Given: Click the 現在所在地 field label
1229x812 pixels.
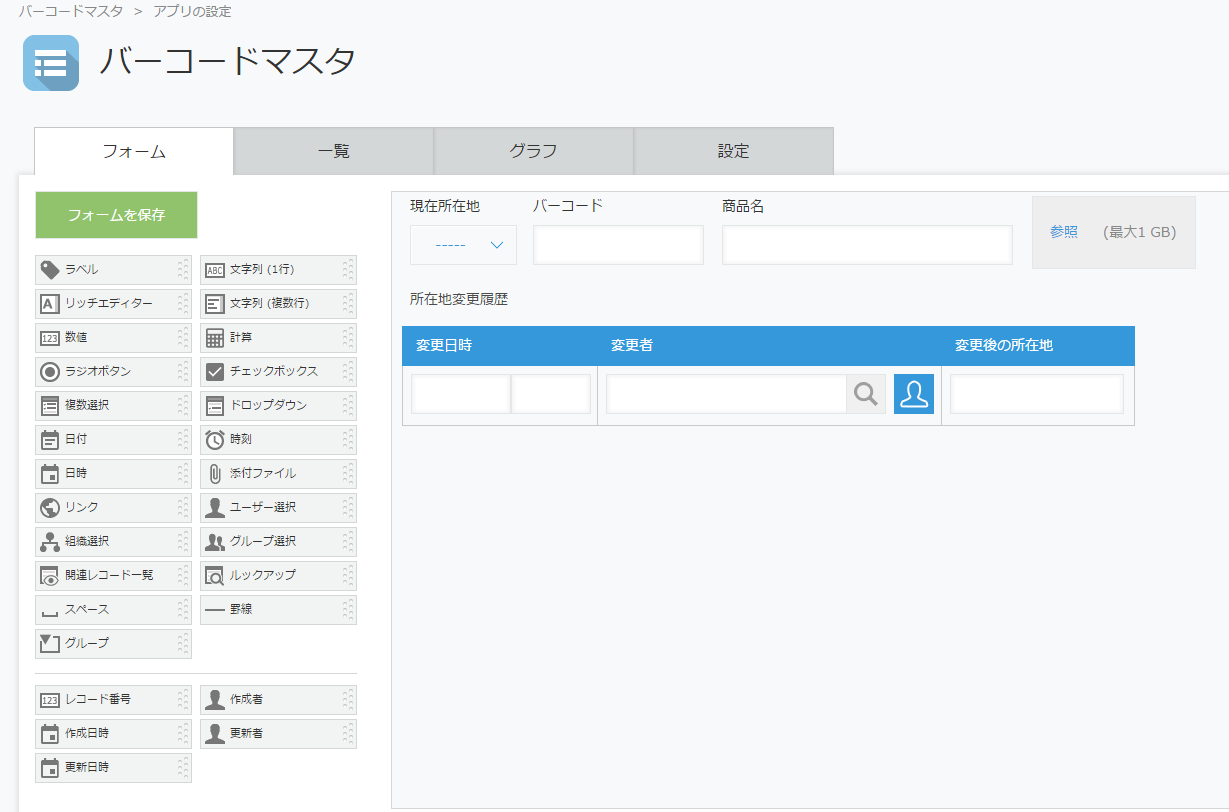Looking at the screenshot, I should click(x=445, y=206).
